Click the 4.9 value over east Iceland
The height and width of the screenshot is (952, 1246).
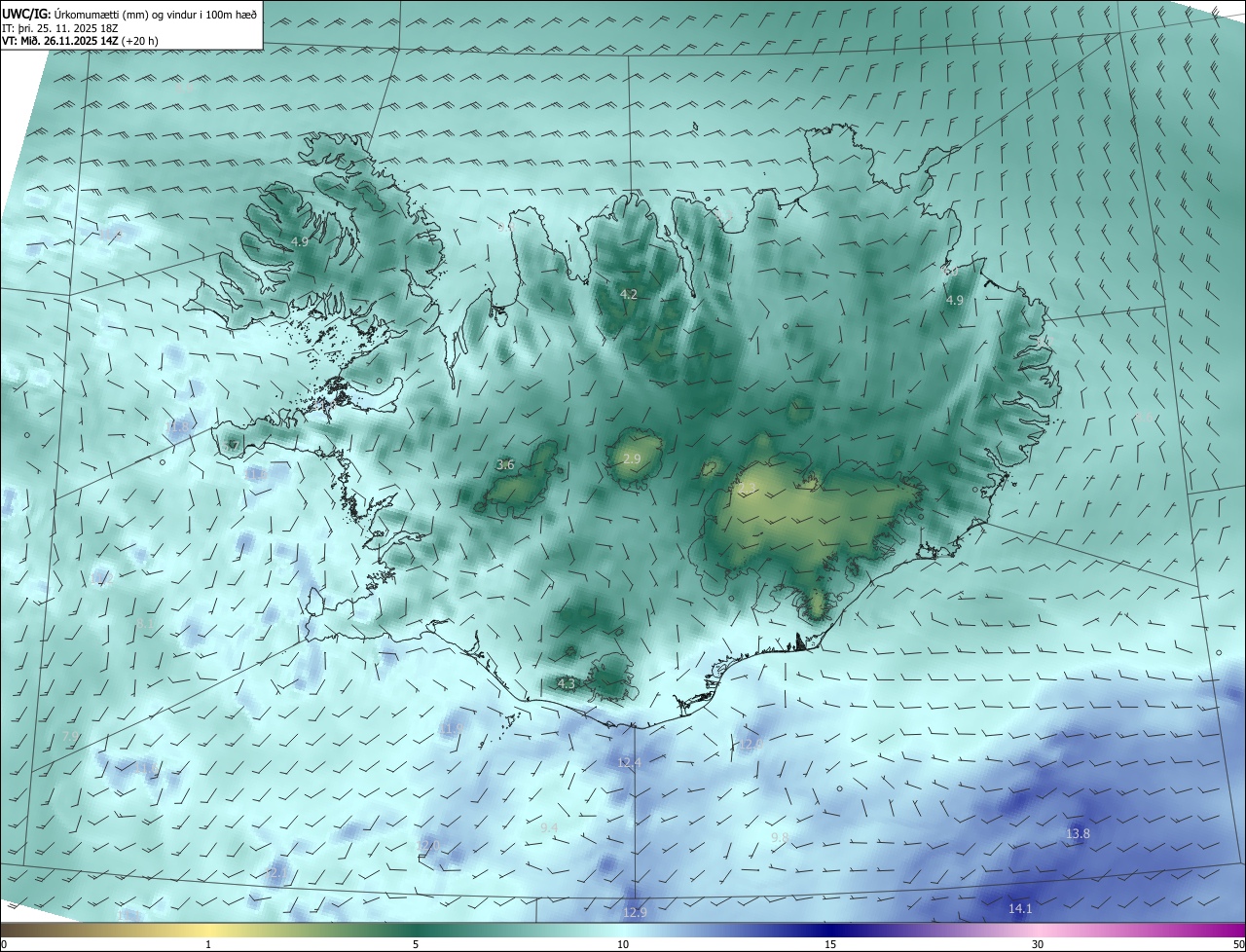click(x=955, y=301)
